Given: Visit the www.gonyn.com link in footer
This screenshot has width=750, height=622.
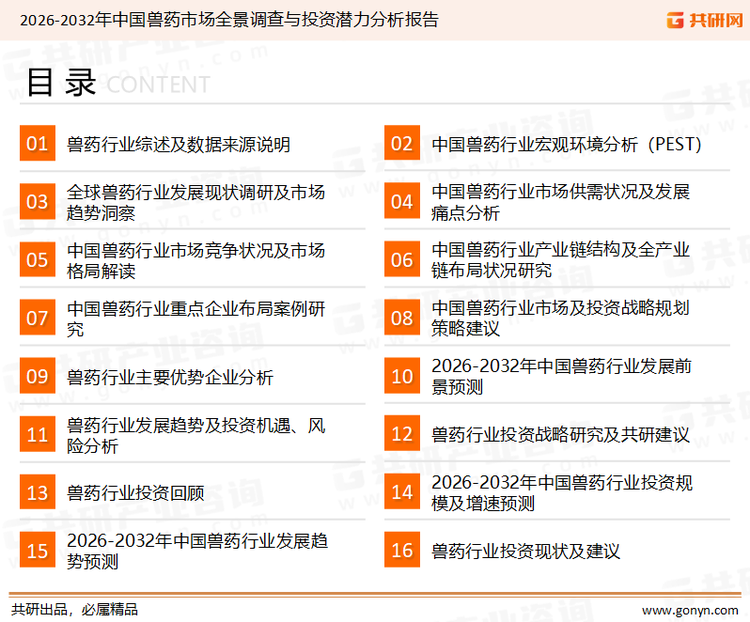Looking at the screenshot, I should (690, 611).
